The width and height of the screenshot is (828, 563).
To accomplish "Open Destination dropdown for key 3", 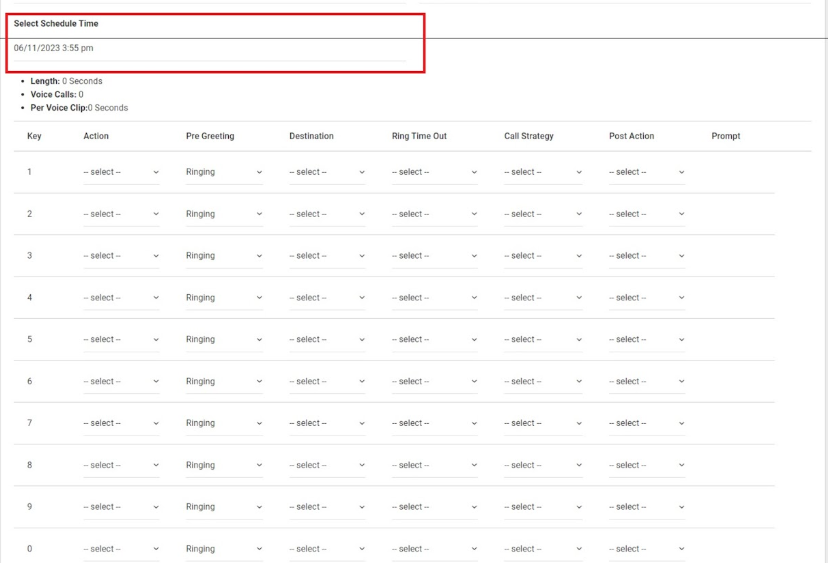I will 327,256.
